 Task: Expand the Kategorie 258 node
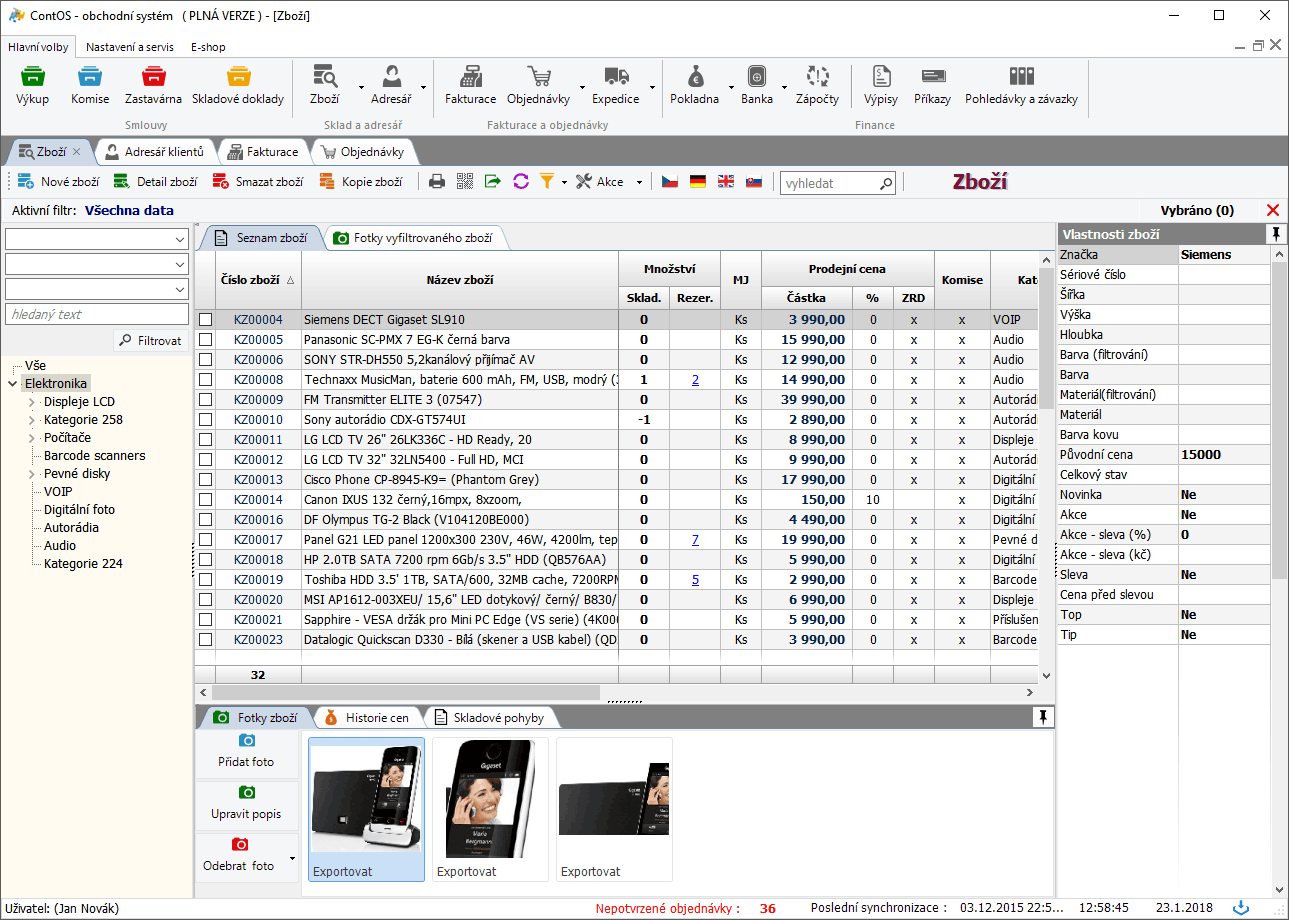31,420
